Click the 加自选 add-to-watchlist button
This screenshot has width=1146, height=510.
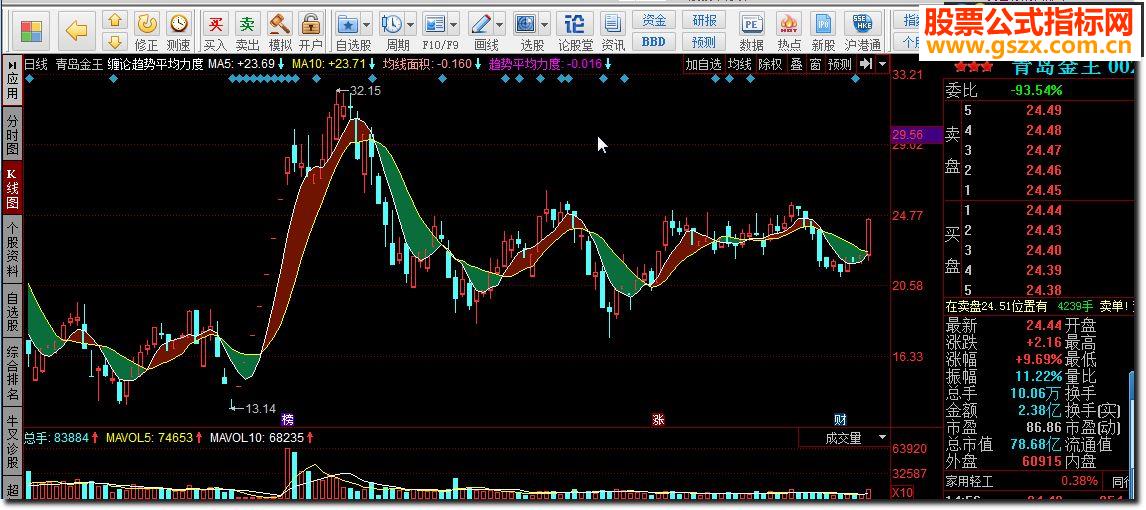coord(703,64)
